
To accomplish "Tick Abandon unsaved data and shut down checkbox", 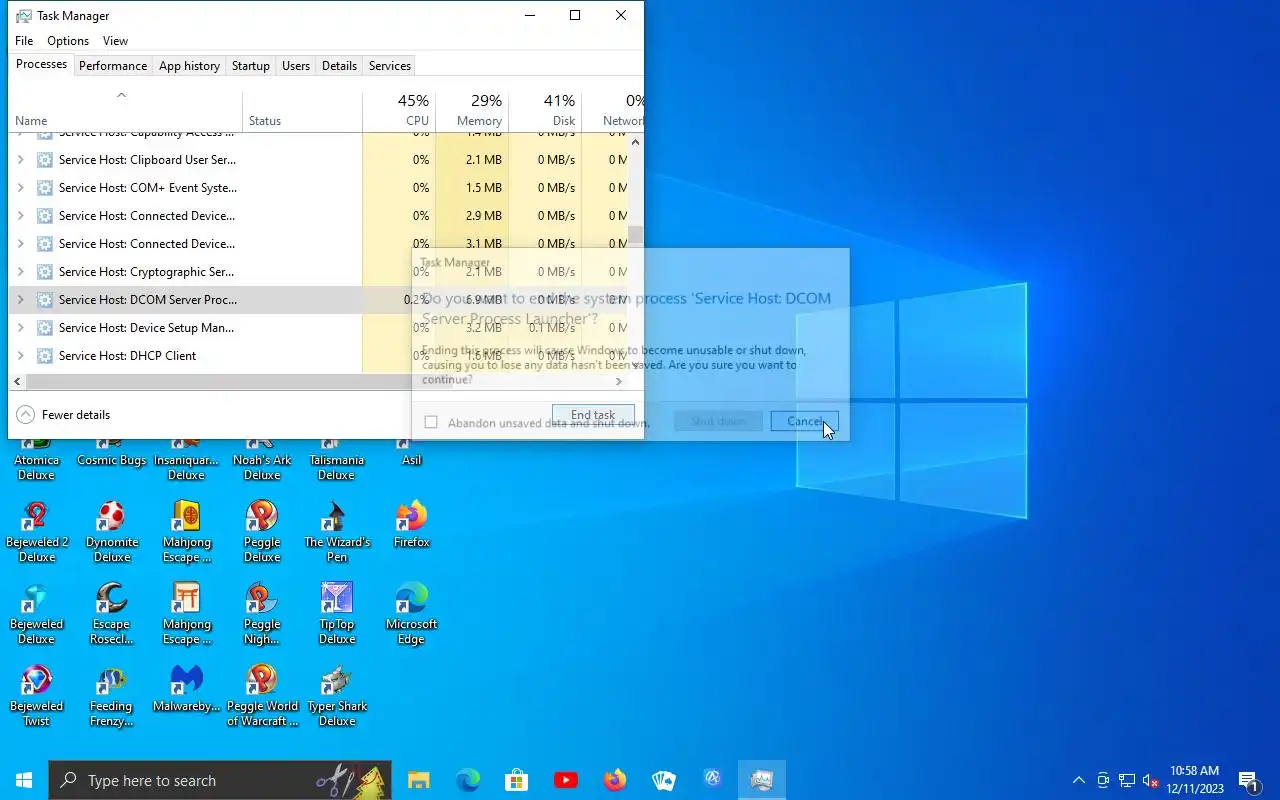I will point(431,422).
